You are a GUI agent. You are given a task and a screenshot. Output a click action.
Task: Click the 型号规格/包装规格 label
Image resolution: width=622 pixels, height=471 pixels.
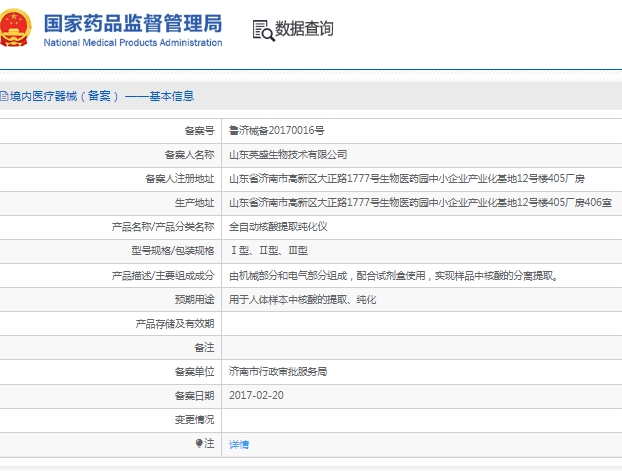tap(173, 251)
